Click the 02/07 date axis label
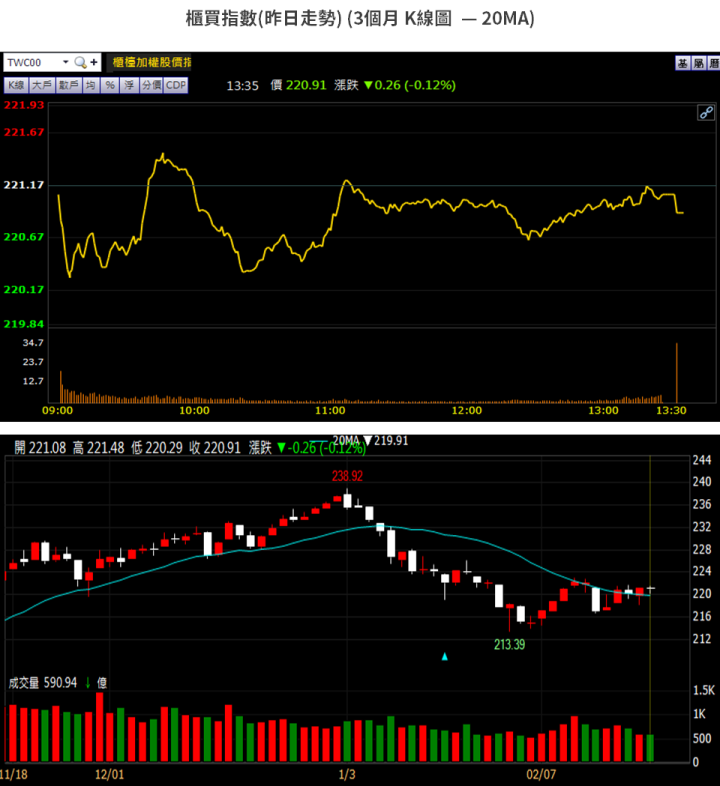The image size is (720, 786). click(541, 774)
